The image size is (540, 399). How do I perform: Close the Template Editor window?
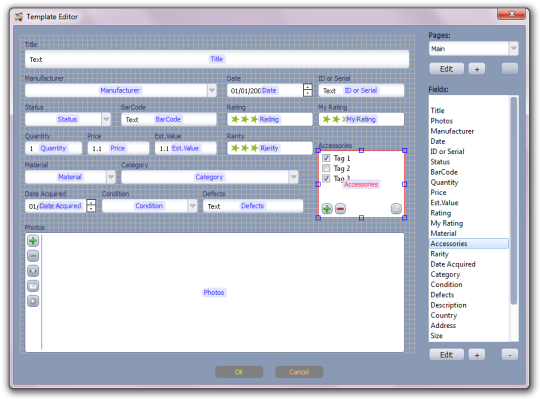(511, 14)
